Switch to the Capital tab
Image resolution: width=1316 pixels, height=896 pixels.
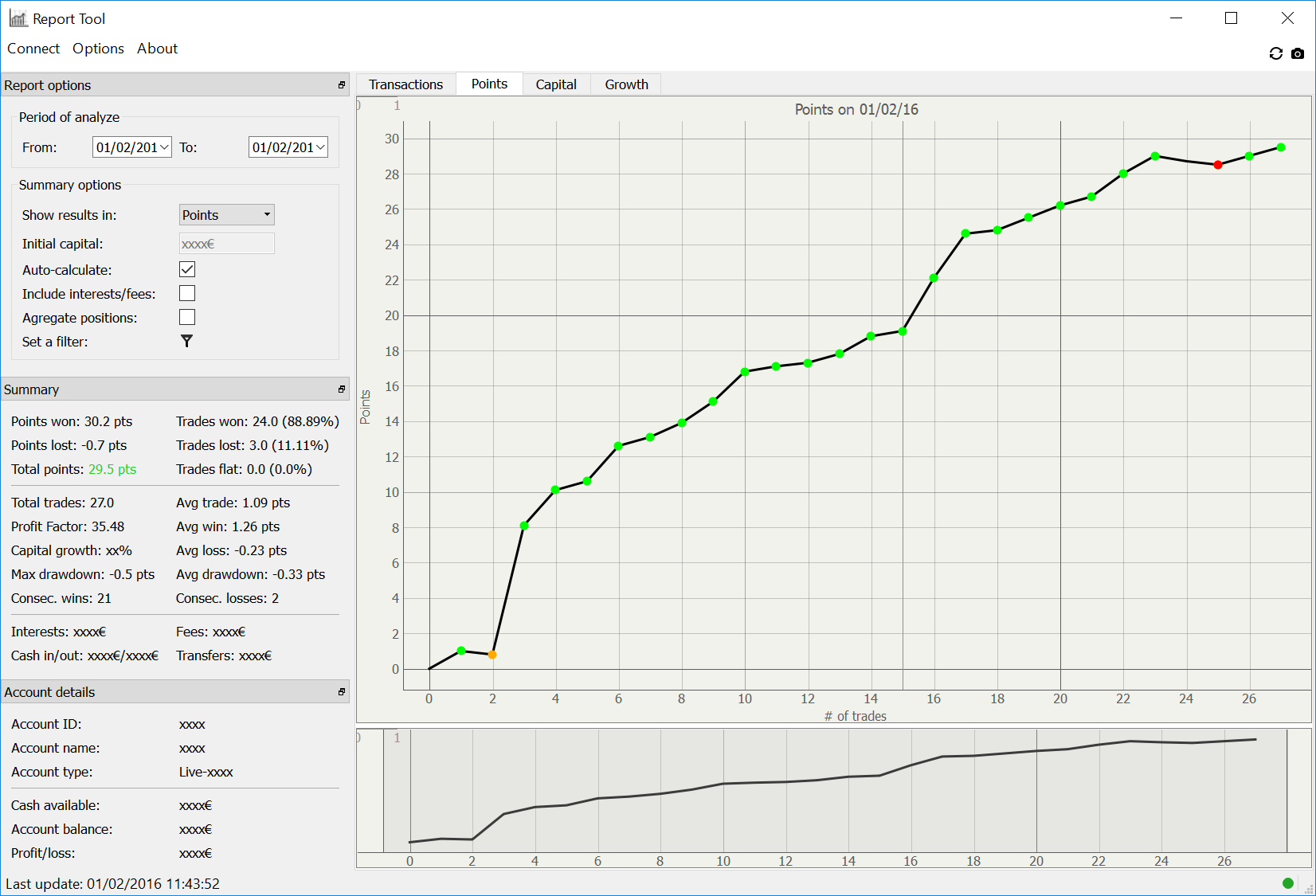(x=555, y=84)
